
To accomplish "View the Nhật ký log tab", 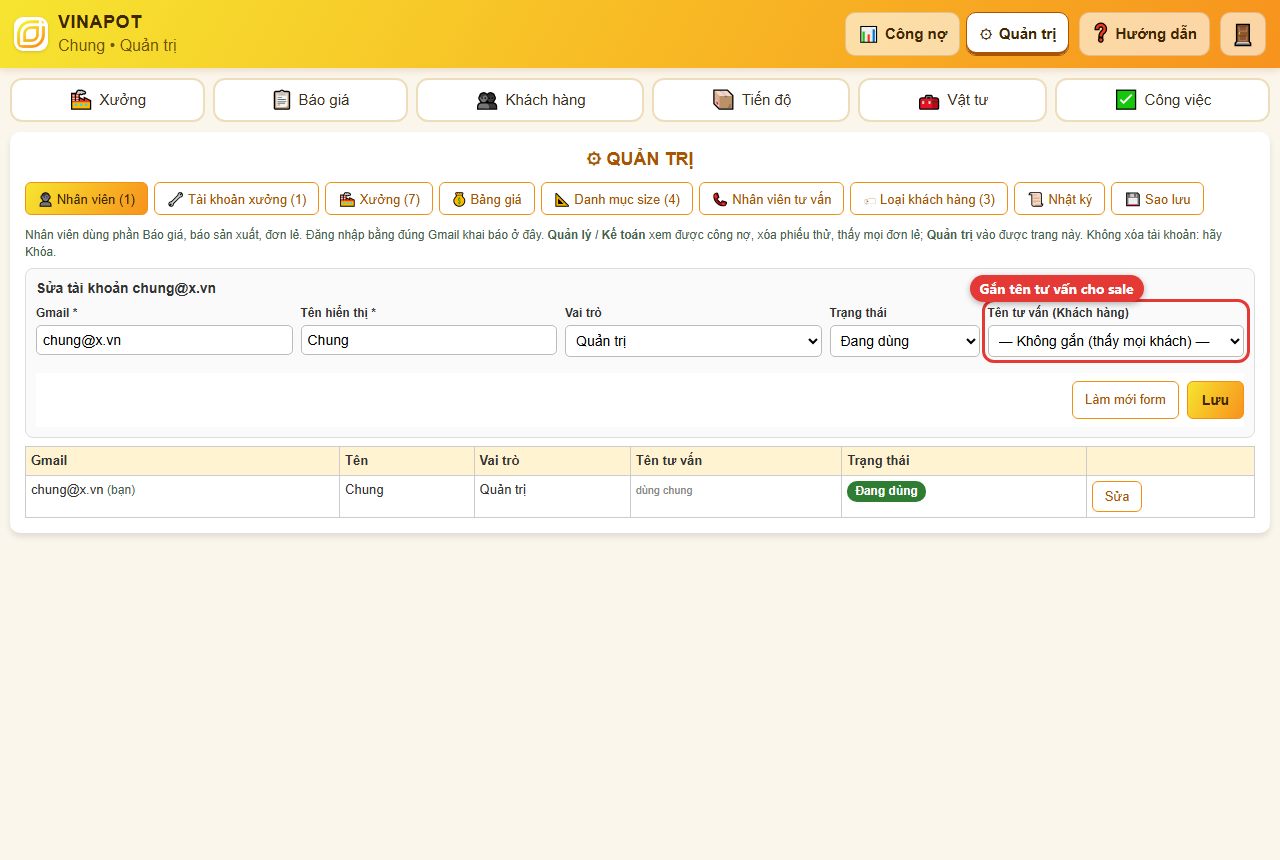I will (x=1060, y=199).
